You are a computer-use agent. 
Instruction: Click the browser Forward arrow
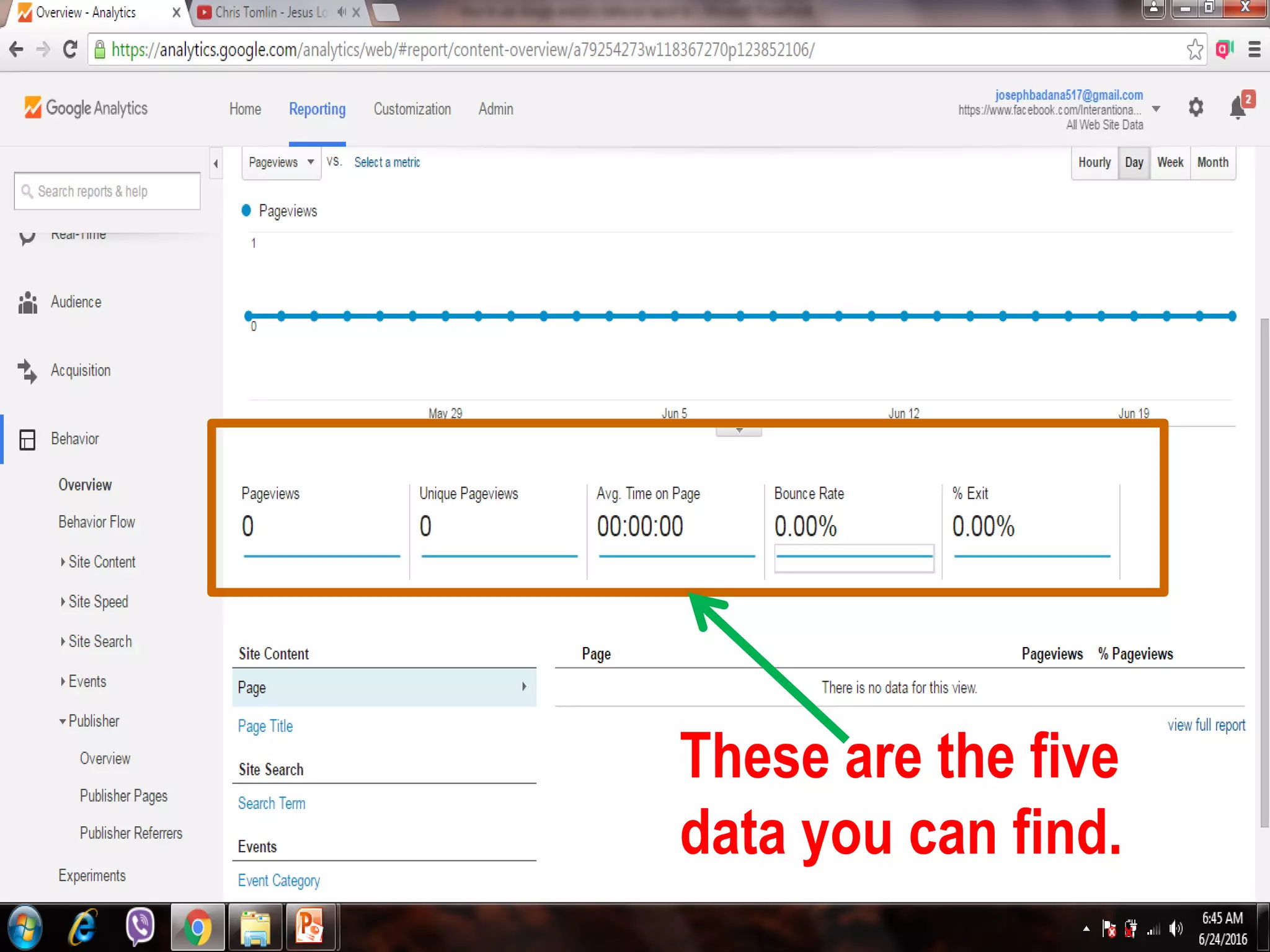pyautogui.click(x=43, y=50)
